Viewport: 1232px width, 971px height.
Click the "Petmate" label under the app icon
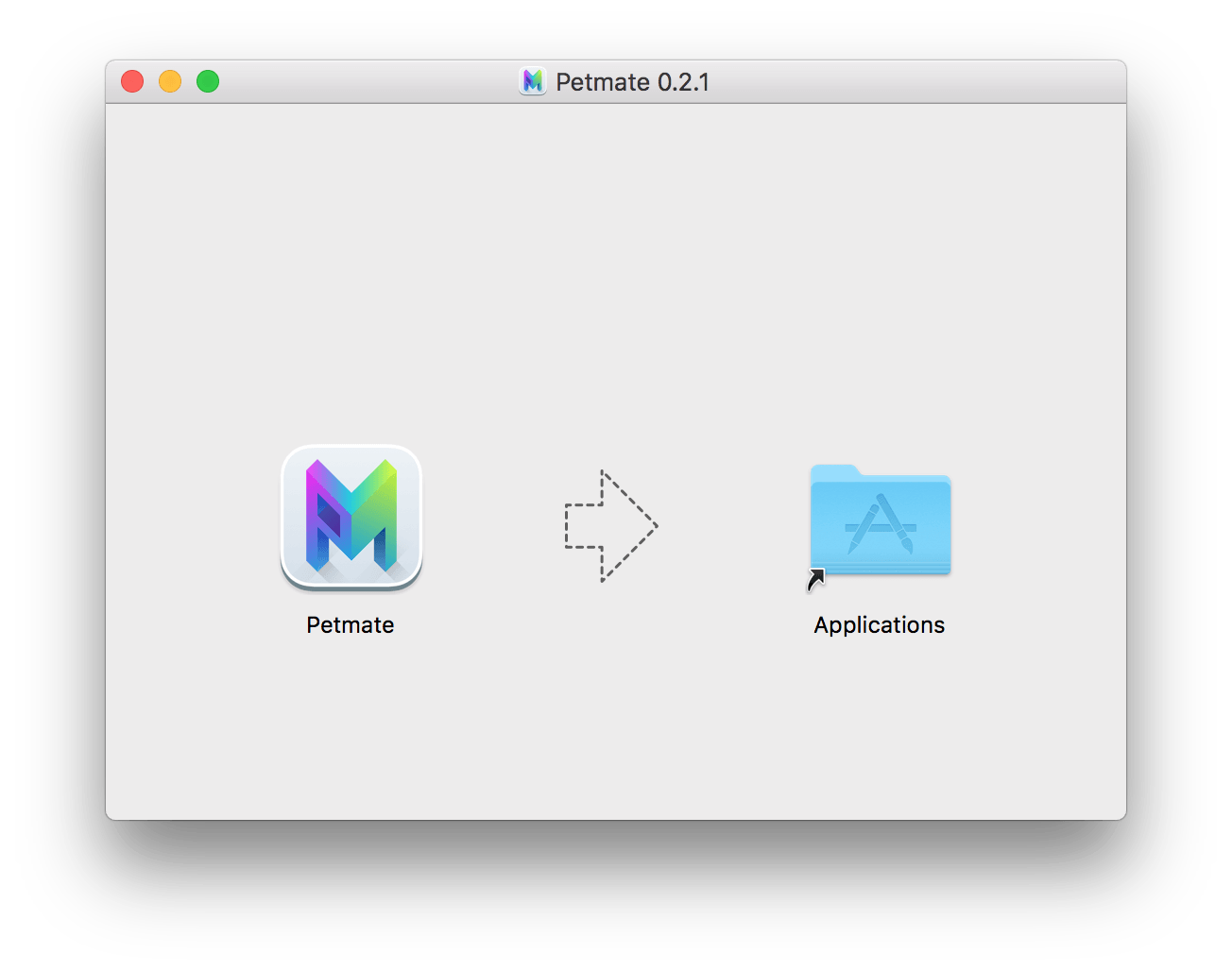pyautogui.click(x=351, y=625)
